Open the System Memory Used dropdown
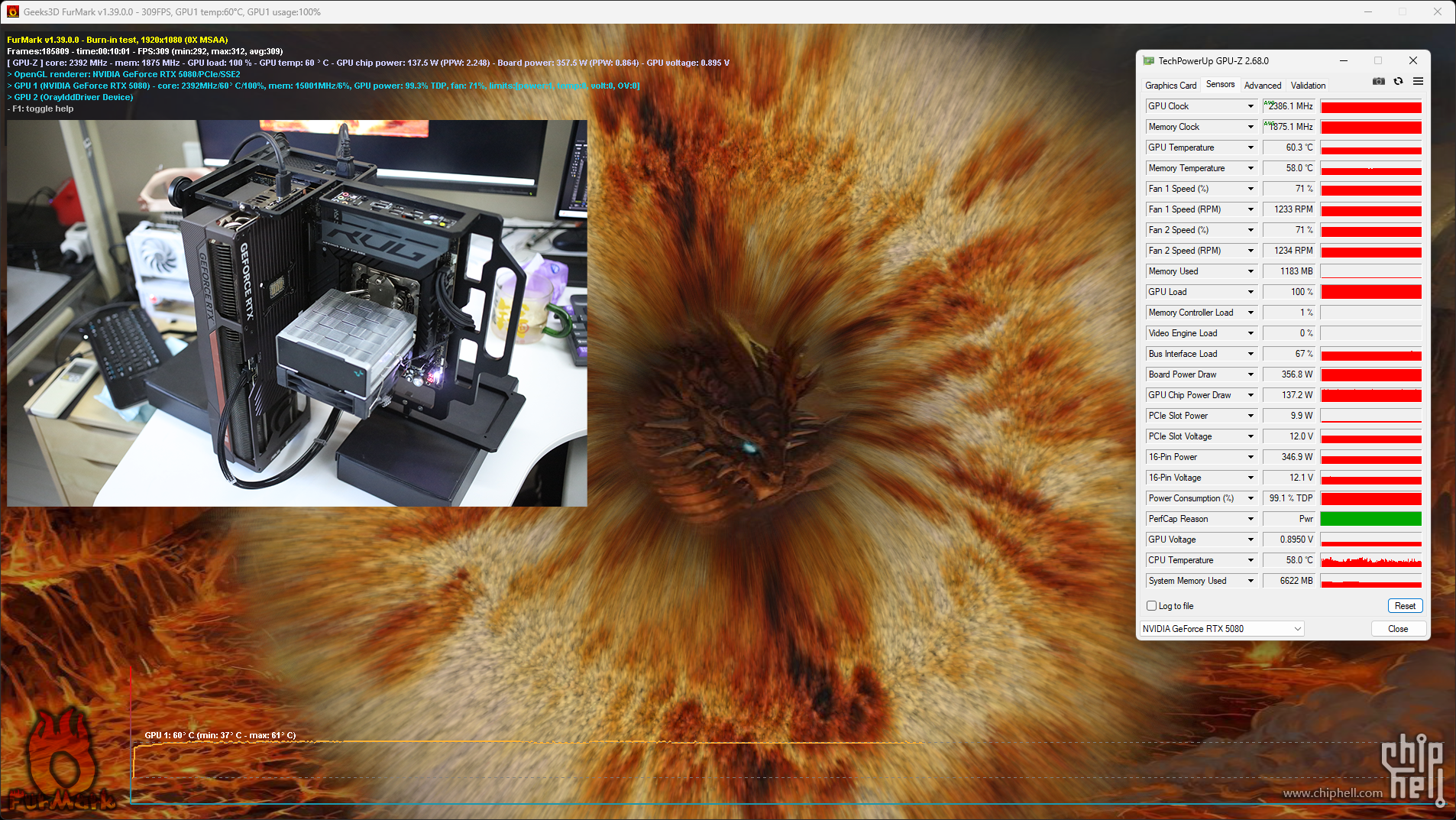The height and width of the screenshot is (820, 1456). click(x=1251, y=581)
